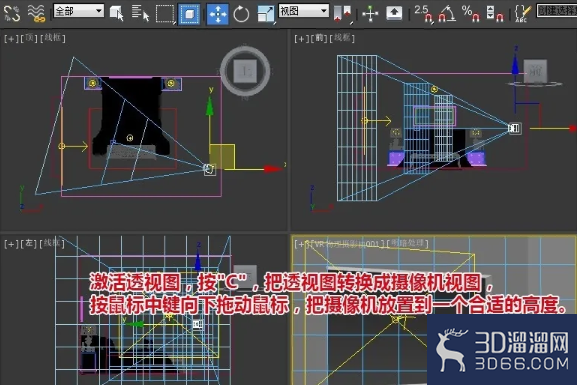Click the [线框] label in the front viewport
This screenshot has width=577, height=385.
[x=342, y=38]
